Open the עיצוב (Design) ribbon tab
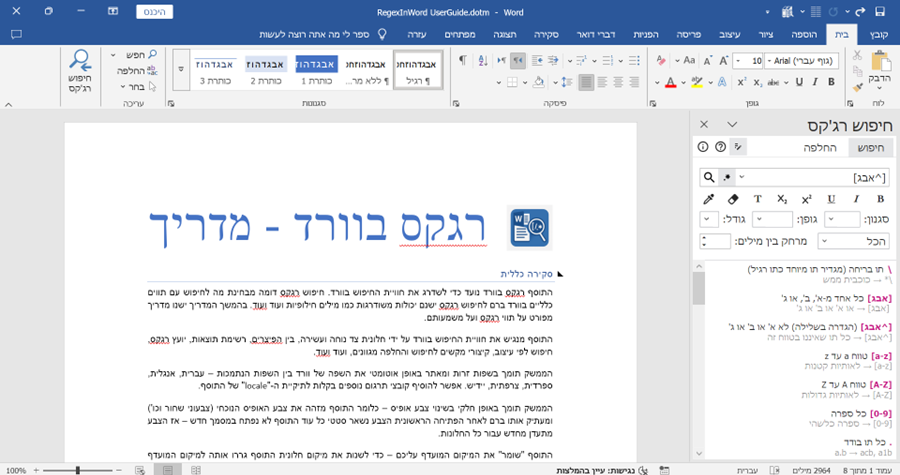The width and height of the screenshot is (900, 475). [730, 34]
